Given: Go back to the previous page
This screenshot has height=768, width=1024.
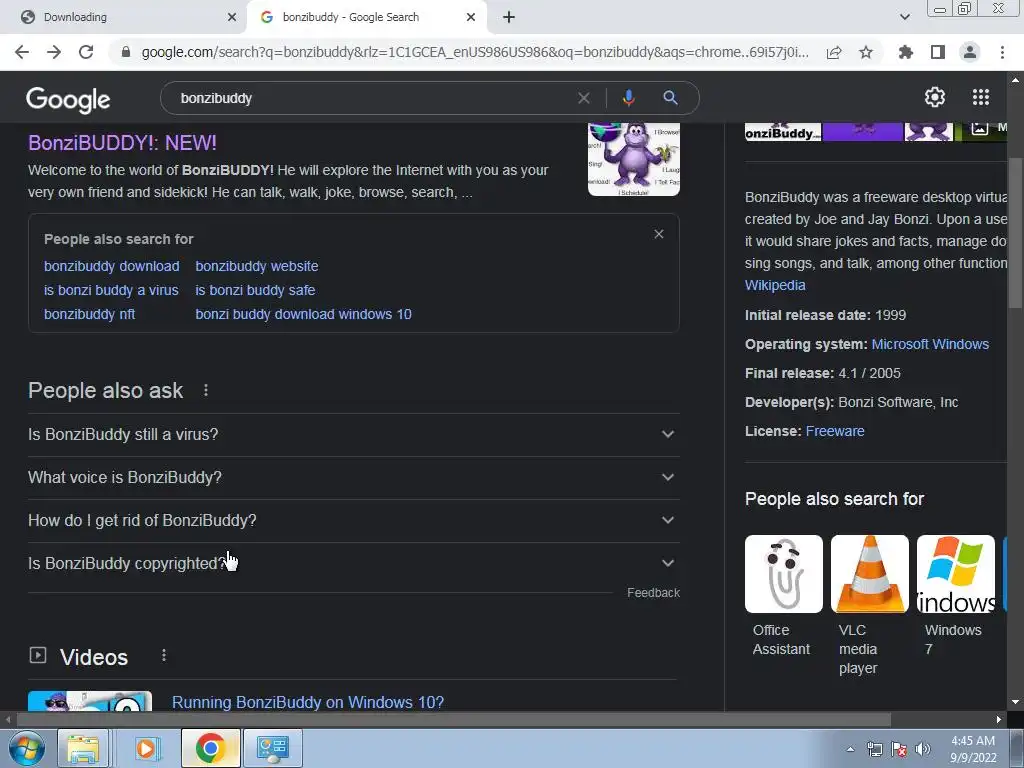Looking at the screenshot, I should 22,52.
